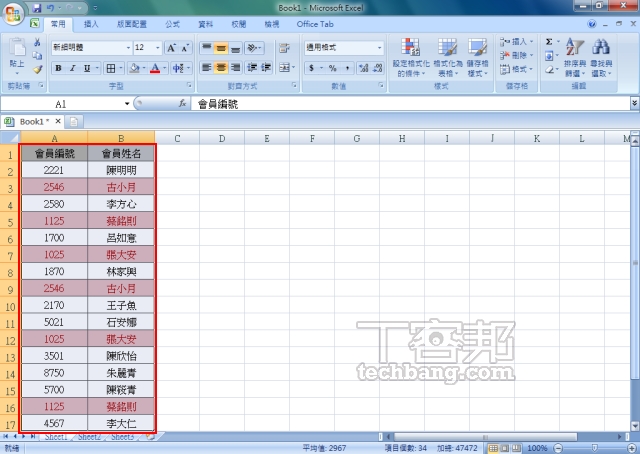Increase font size with the large A

pyautogui.click(x=171, y=48)
